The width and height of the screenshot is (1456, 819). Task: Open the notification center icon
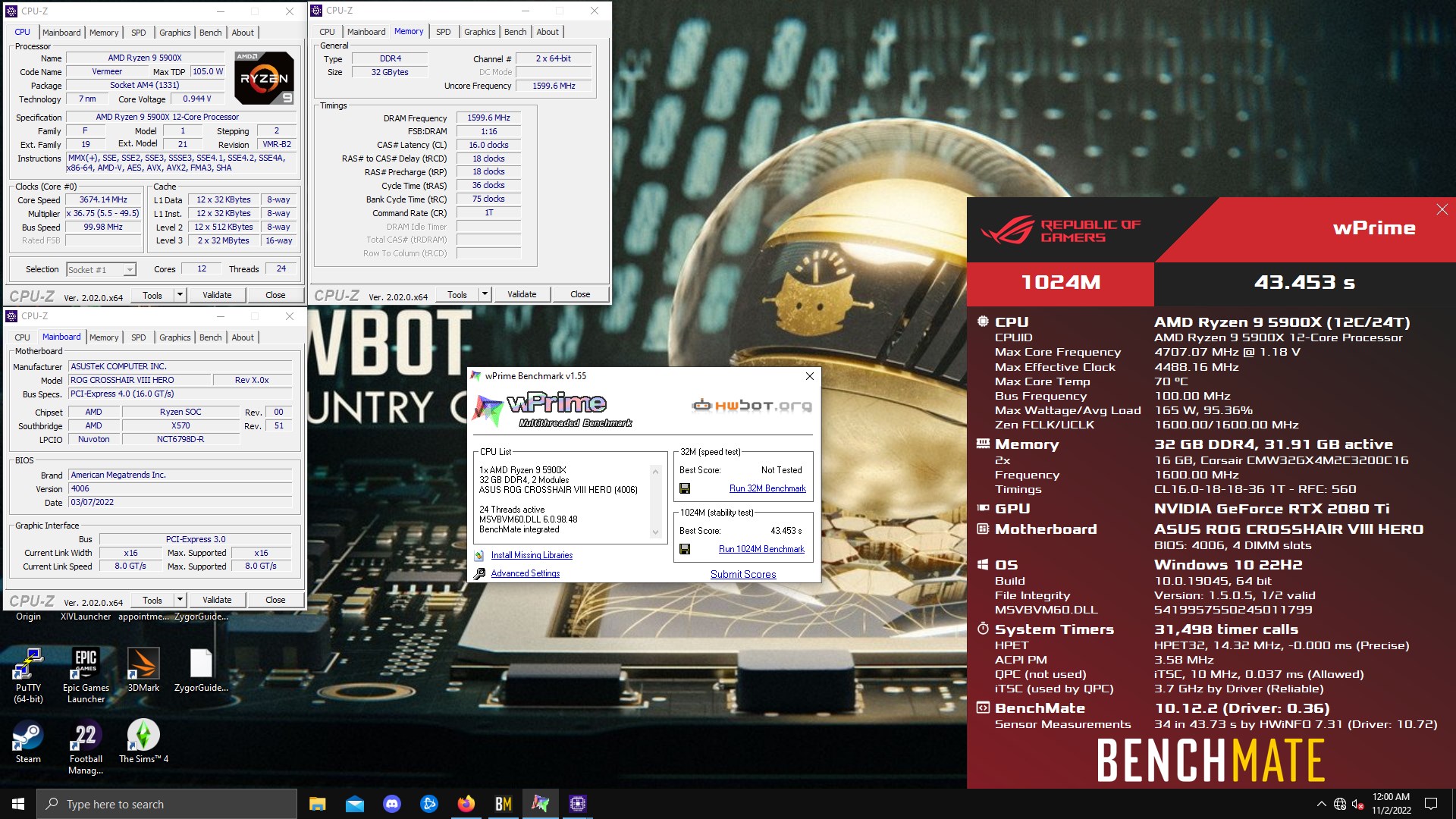tap(1431, 804)
